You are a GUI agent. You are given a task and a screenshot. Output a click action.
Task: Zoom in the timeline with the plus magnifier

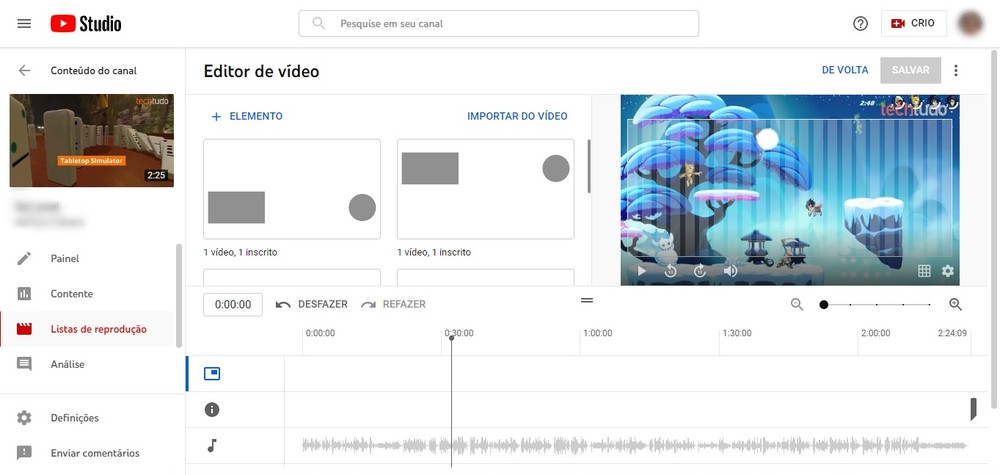955,305
